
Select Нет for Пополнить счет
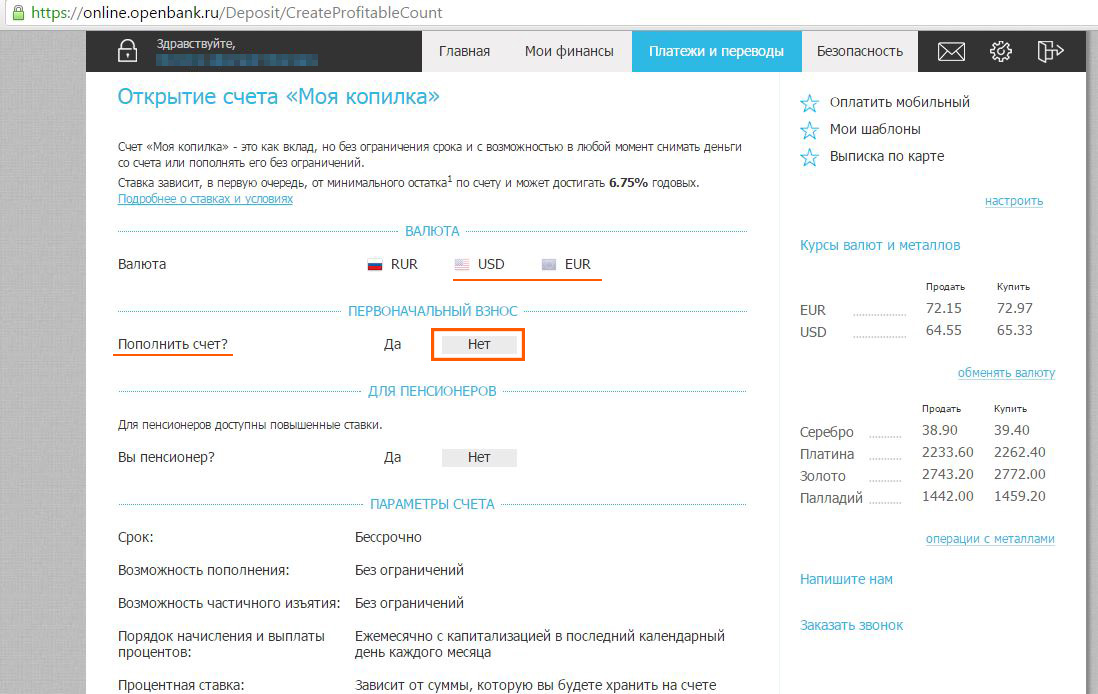click(x=479, y=344)
